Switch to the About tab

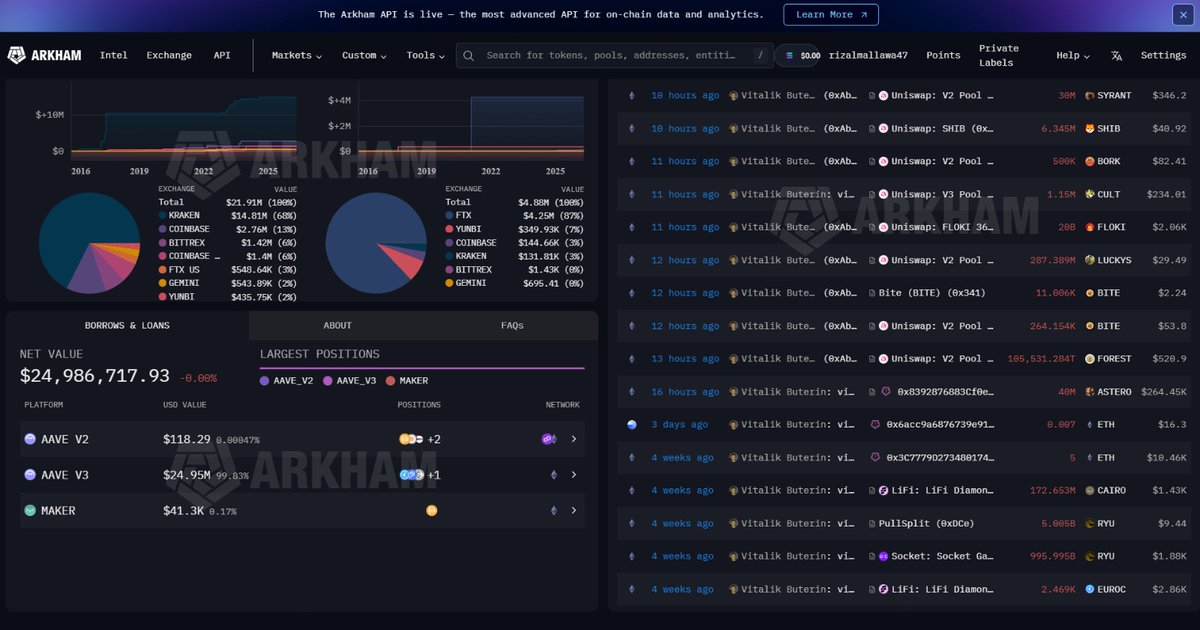pos(337,326)
